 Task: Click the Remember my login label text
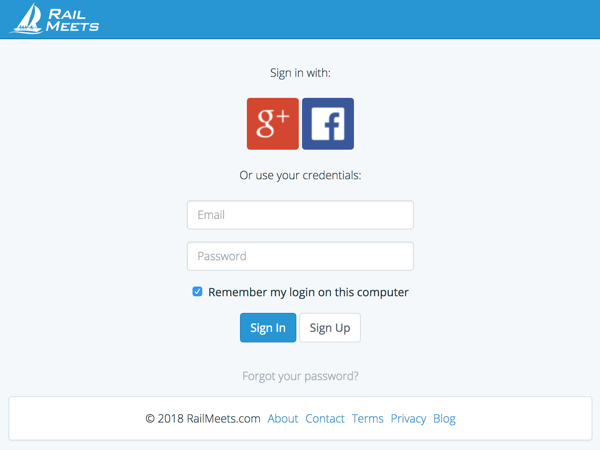(308, 292)
